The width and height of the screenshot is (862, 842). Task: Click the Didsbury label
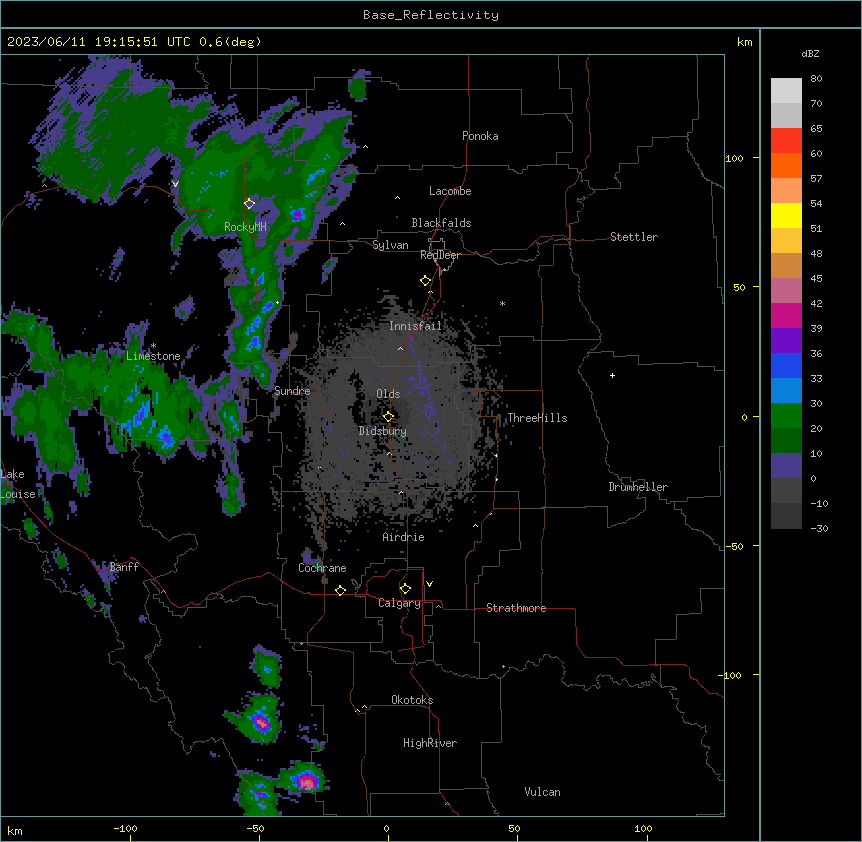coord(382,431)
